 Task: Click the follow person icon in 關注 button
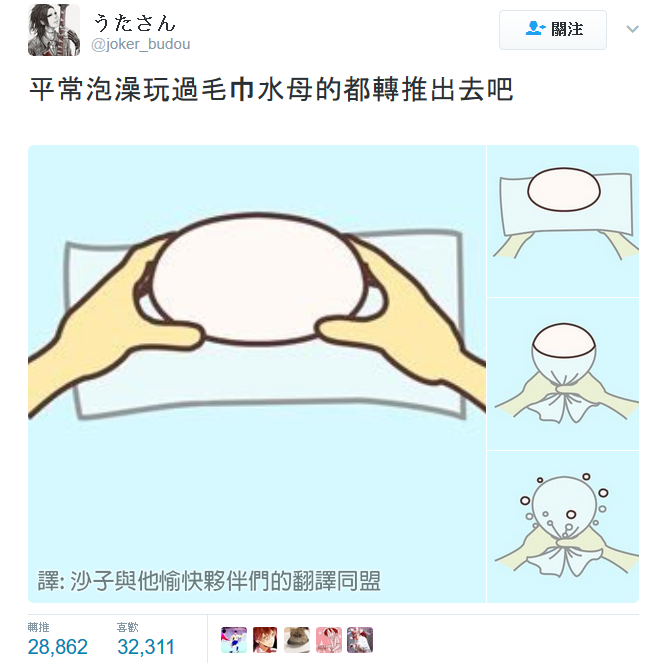click(535, 29)
